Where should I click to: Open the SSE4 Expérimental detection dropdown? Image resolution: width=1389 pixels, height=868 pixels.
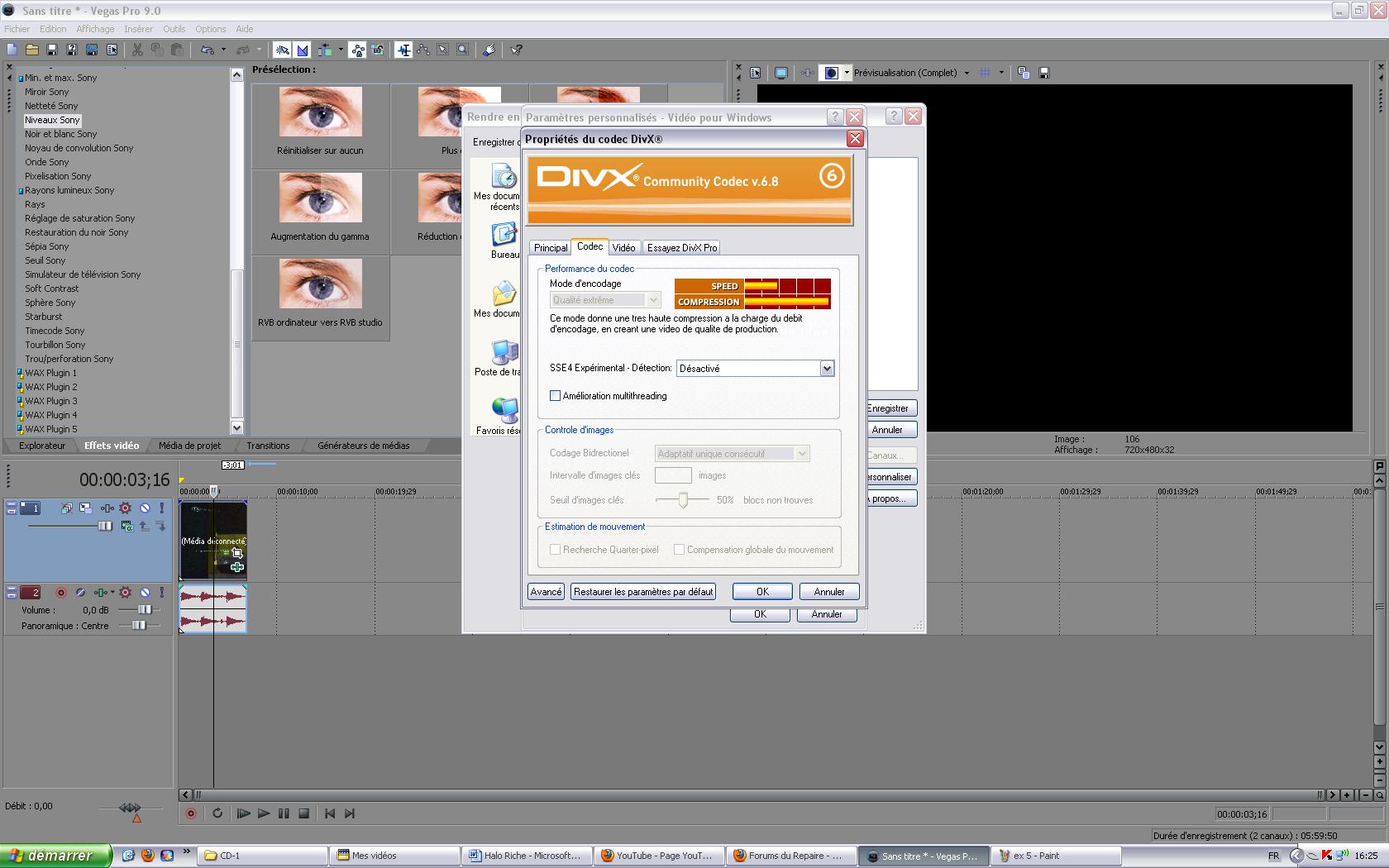(827, 369)
